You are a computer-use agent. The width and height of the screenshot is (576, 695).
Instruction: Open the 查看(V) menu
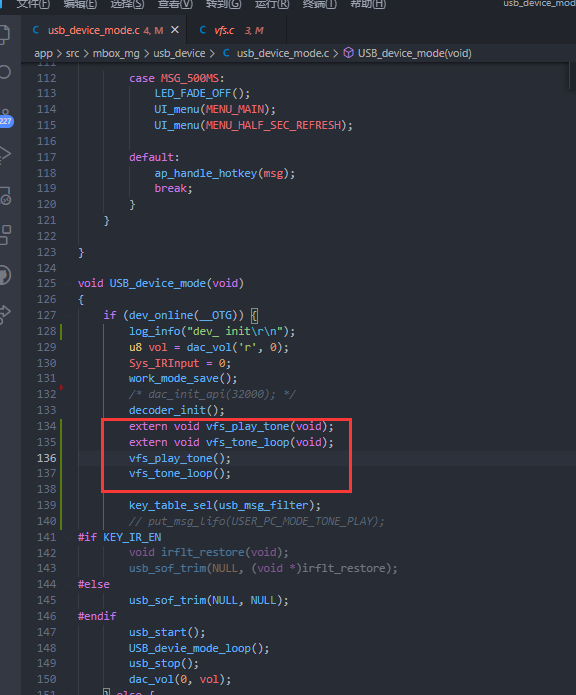[175, 4]
